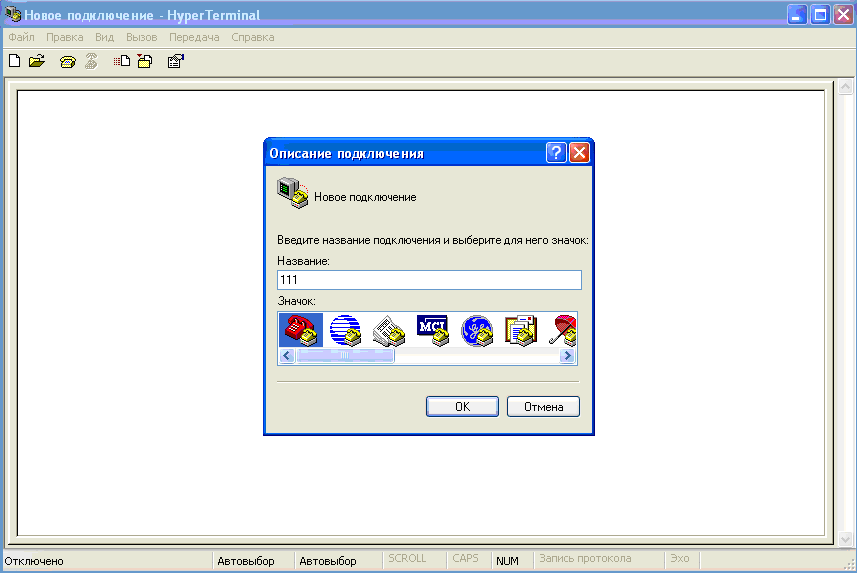Click the CAPS status indicator

[465, 558]
